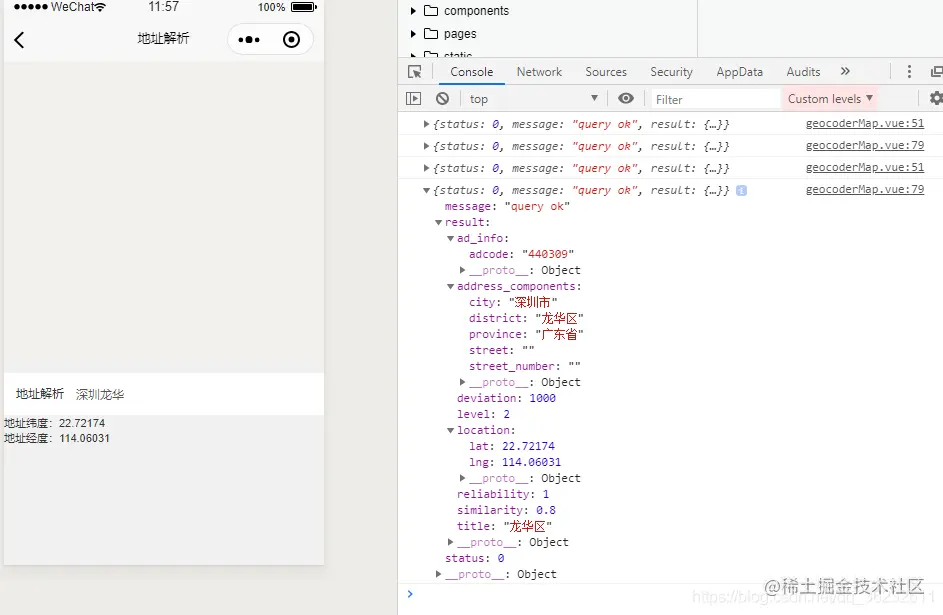Go back with the left arrow icon

[x=19, y=40]
